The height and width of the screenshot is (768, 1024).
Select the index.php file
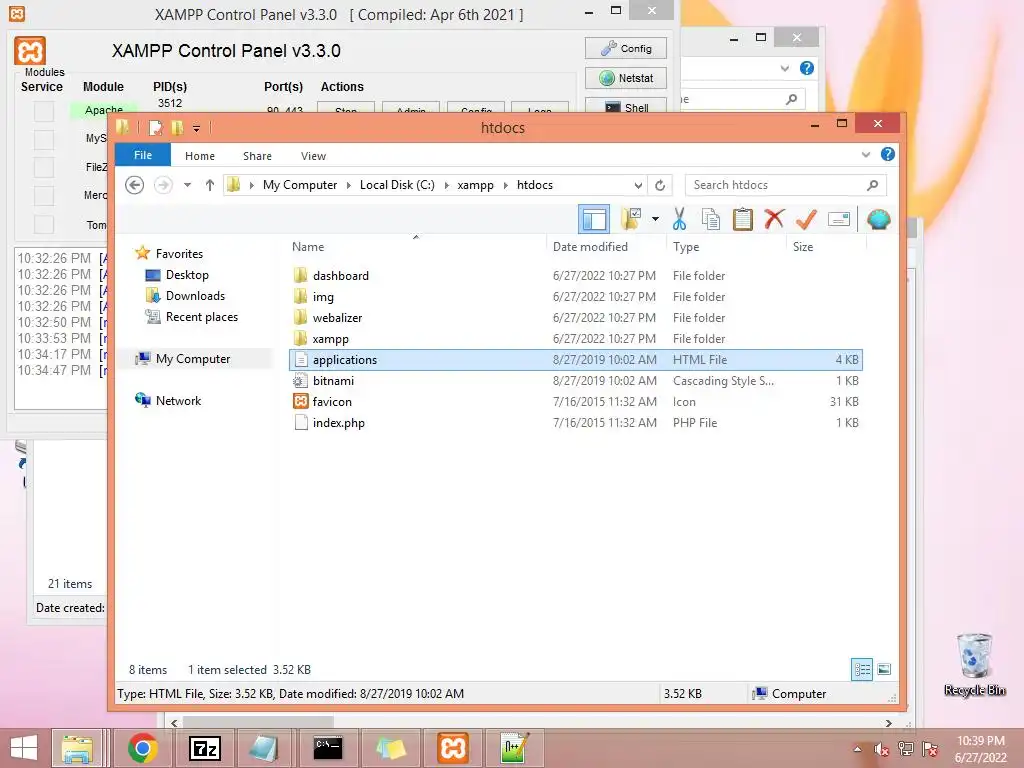click(575, 423)
